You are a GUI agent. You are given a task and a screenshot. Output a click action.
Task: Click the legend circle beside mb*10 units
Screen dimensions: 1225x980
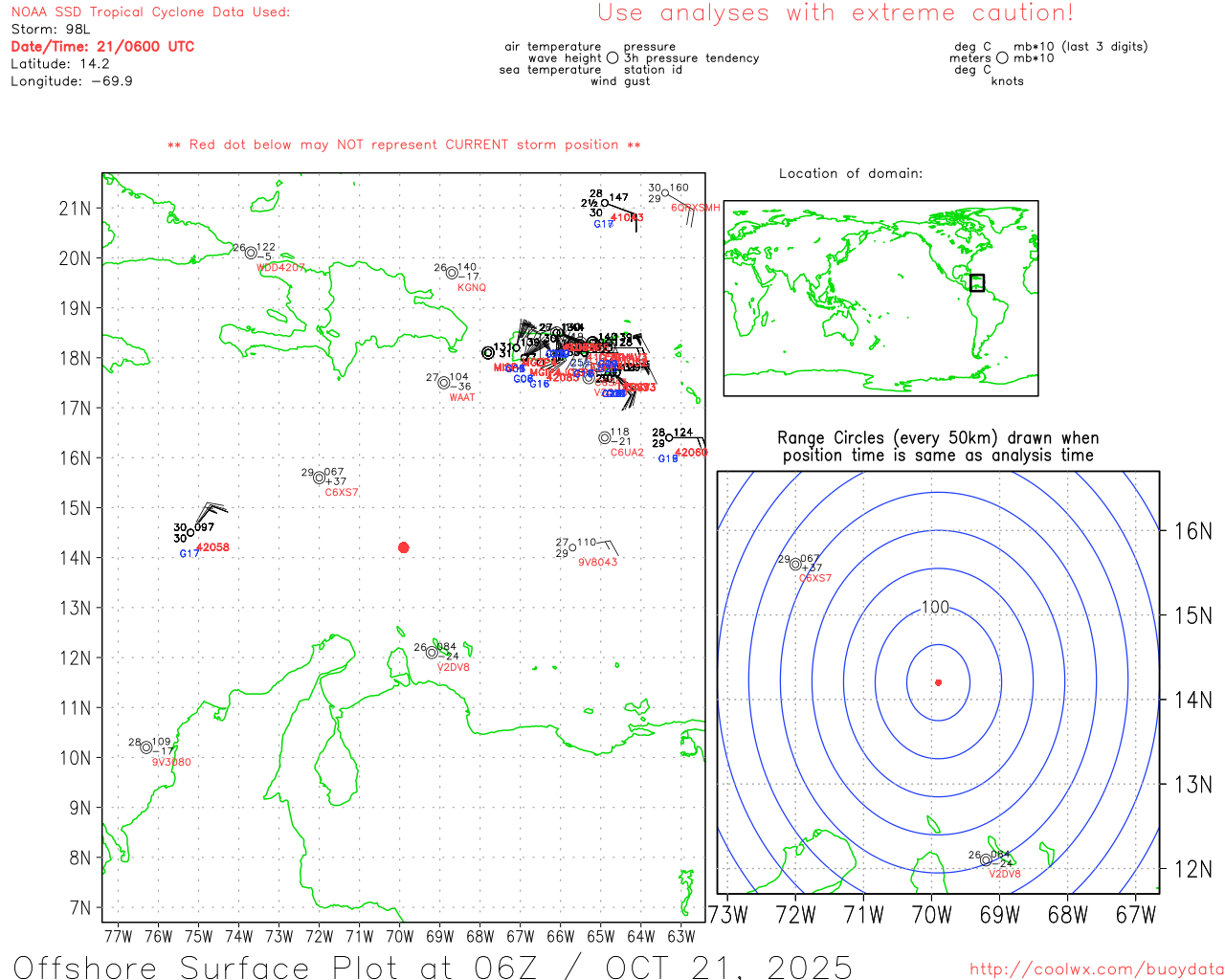(x=1002, y=57)
